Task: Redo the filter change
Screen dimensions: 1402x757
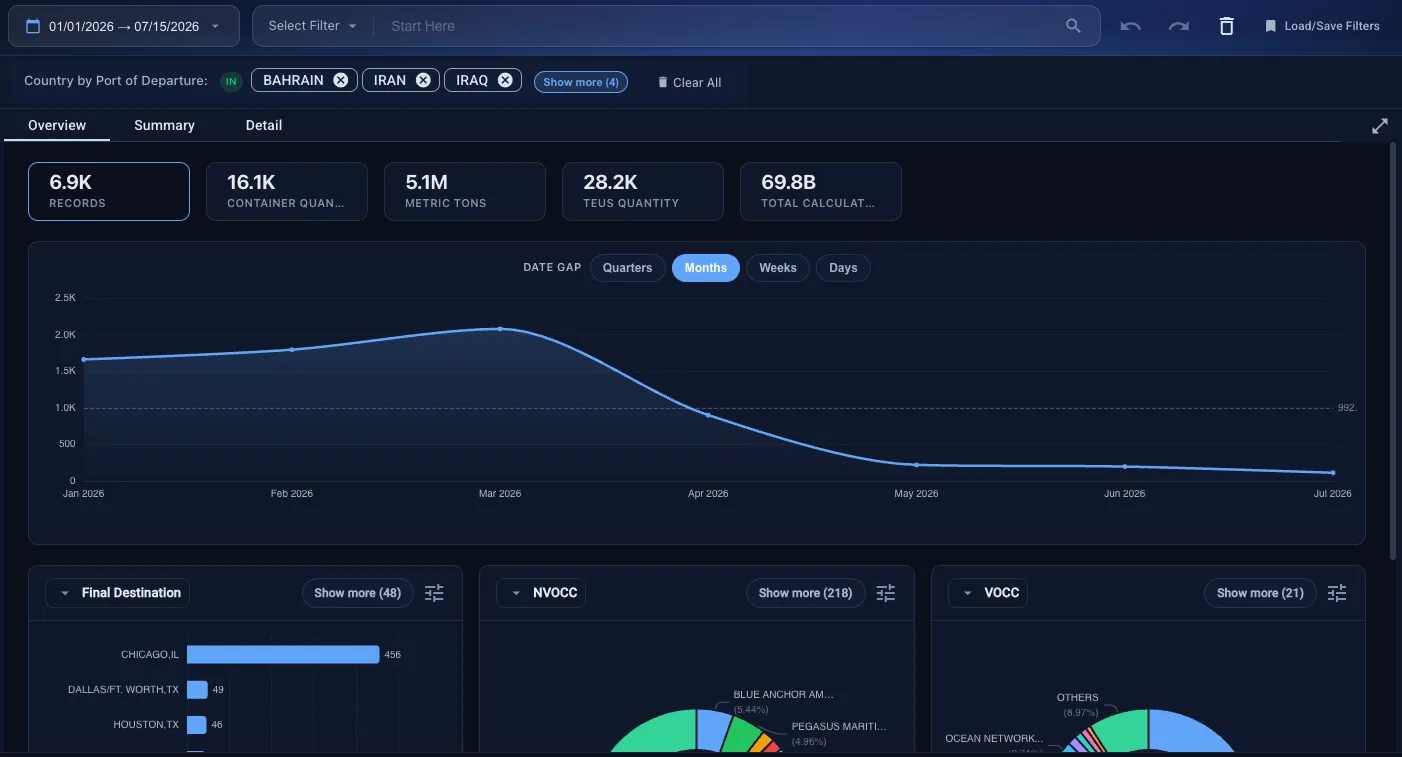Action: coord(1179,26)
